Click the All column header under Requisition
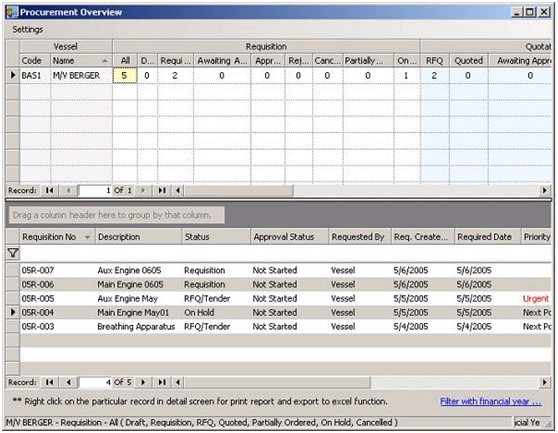The width and height of the screenshot is (558, 433). click(x=125, y=61)
